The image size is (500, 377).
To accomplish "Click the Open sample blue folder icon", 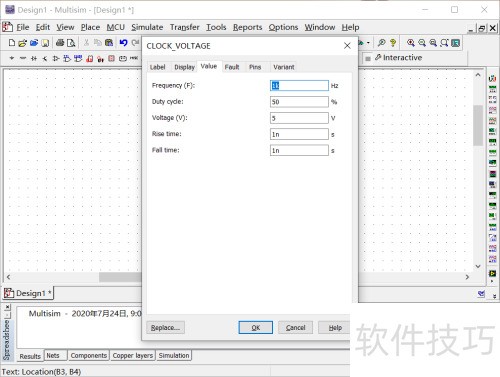I will 34,43.
